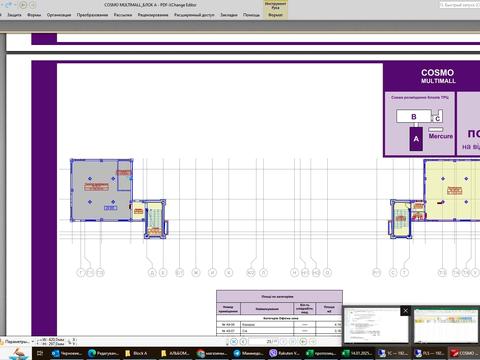480x360 pixels.
Task: Click block A in the TRC layout scheme
Action: 416,139
